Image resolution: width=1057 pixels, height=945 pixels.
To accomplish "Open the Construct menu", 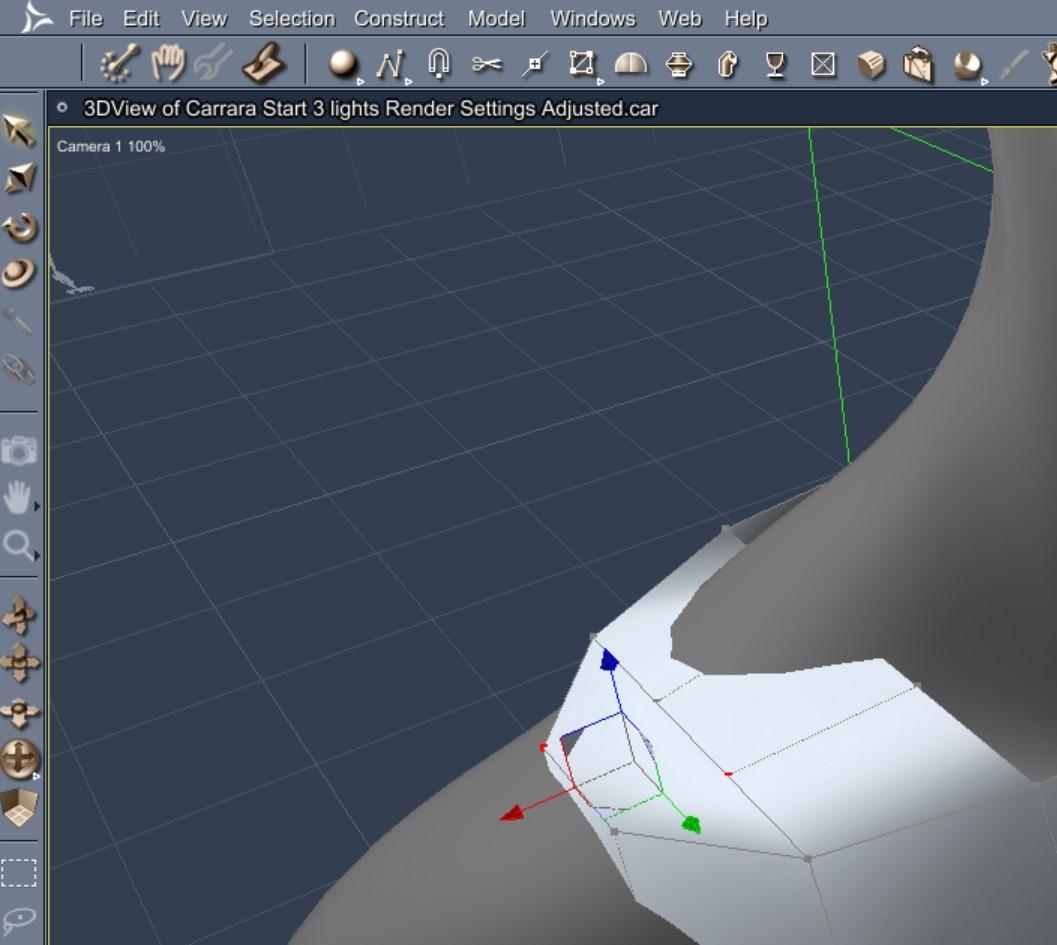I will coord(399,18).
